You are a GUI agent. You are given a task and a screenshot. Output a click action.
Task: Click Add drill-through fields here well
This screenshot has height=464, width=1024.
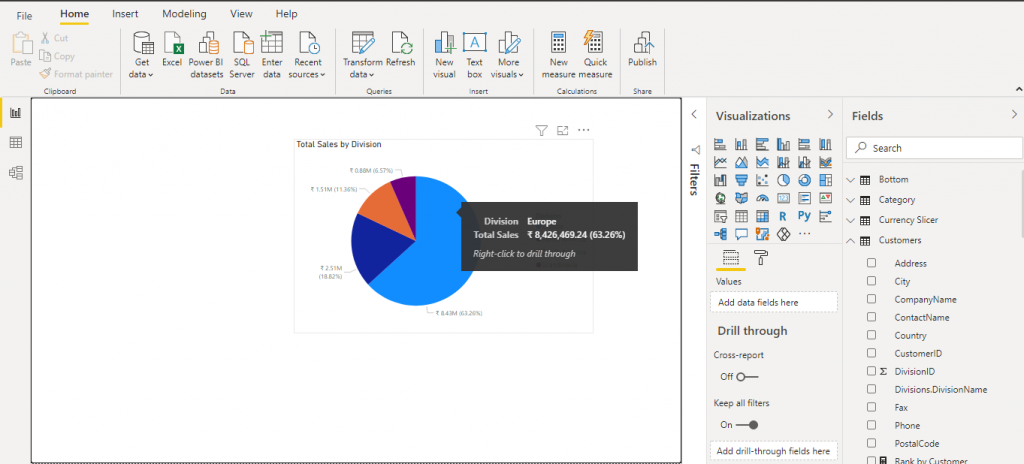(773, 451)
